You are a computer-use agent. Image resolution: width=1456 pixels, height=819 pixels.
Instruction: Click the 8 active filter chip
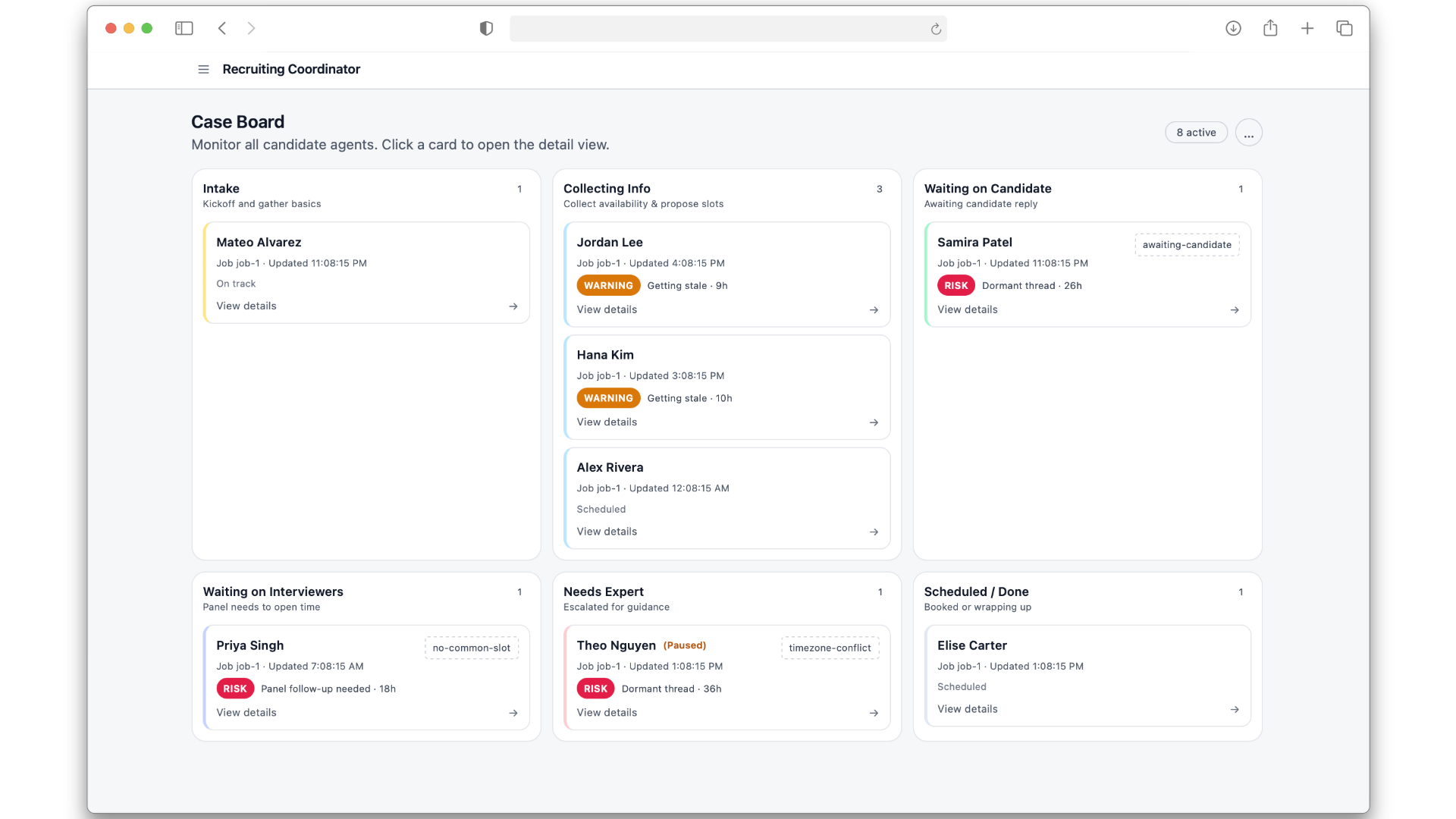[x=1195, y=132]
